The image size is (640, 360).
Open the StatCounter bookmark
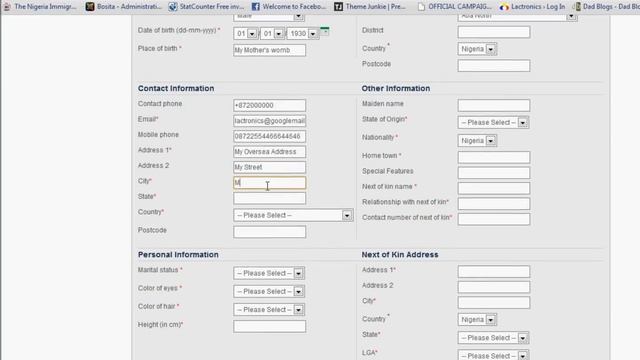(207, 7)
